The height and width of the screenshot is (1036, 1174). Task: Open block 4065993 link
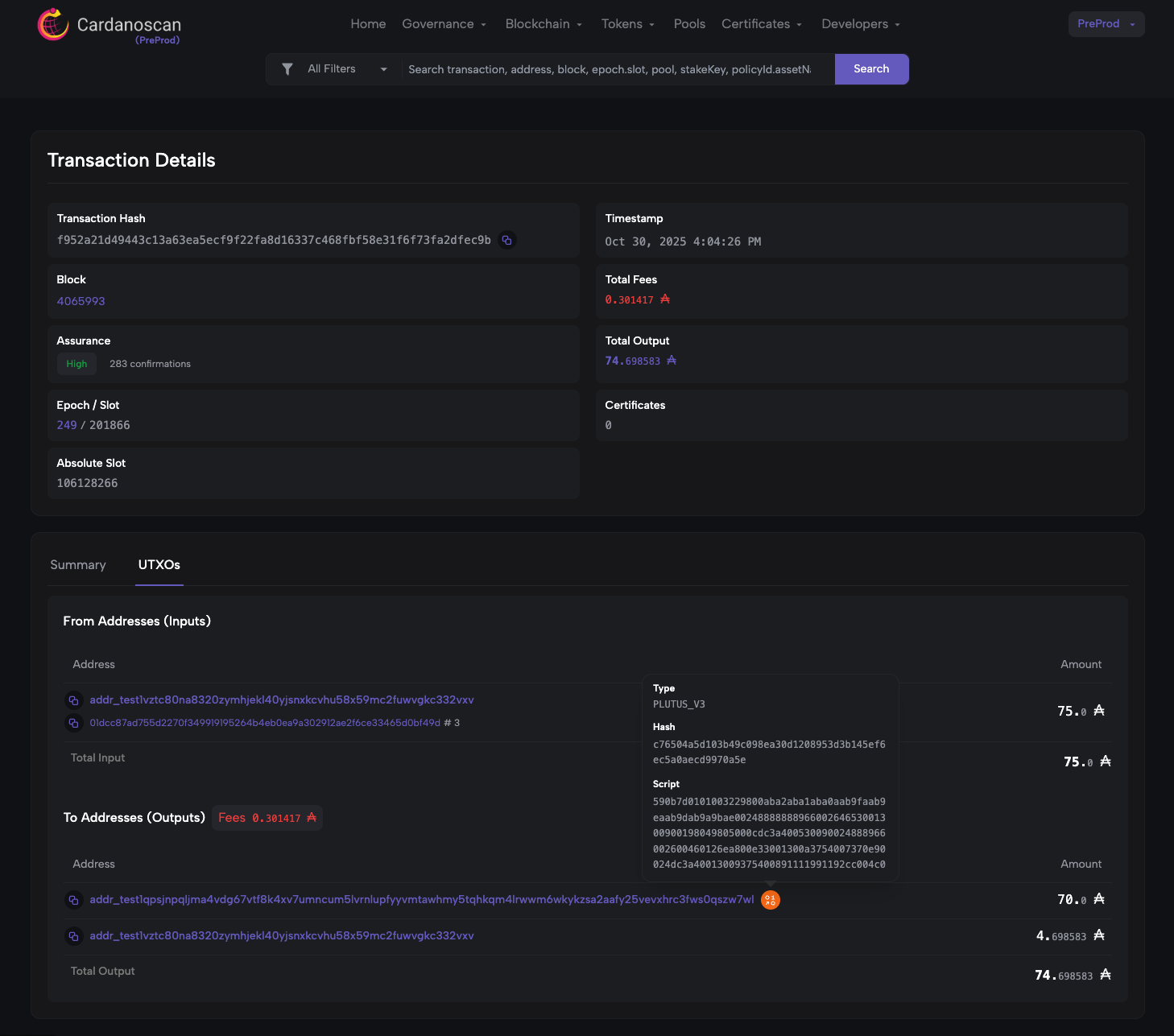[x=81, y=301]
